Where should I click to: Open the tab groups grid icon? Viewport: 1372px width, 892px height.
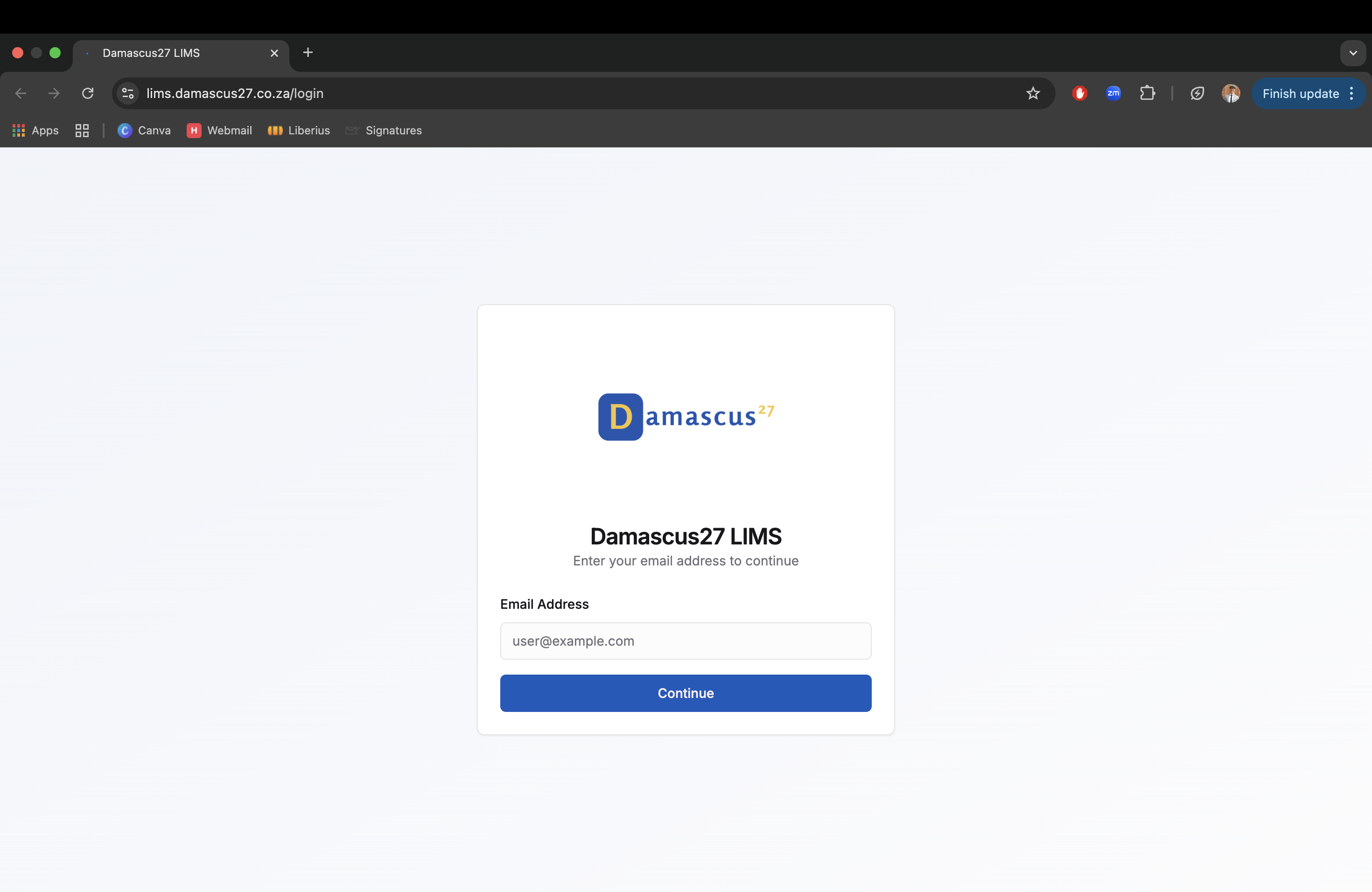coord(82,130)
